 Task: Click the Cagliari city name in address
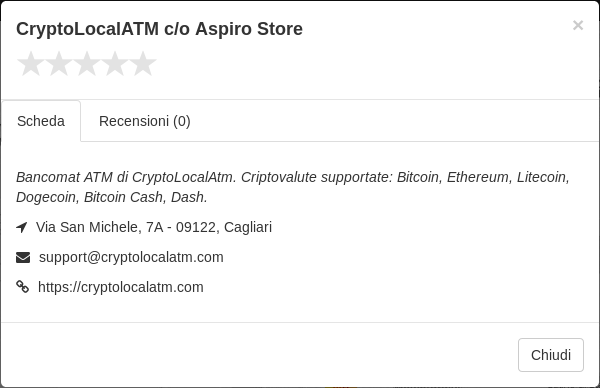pyautogui.click(x=248, y=227)
